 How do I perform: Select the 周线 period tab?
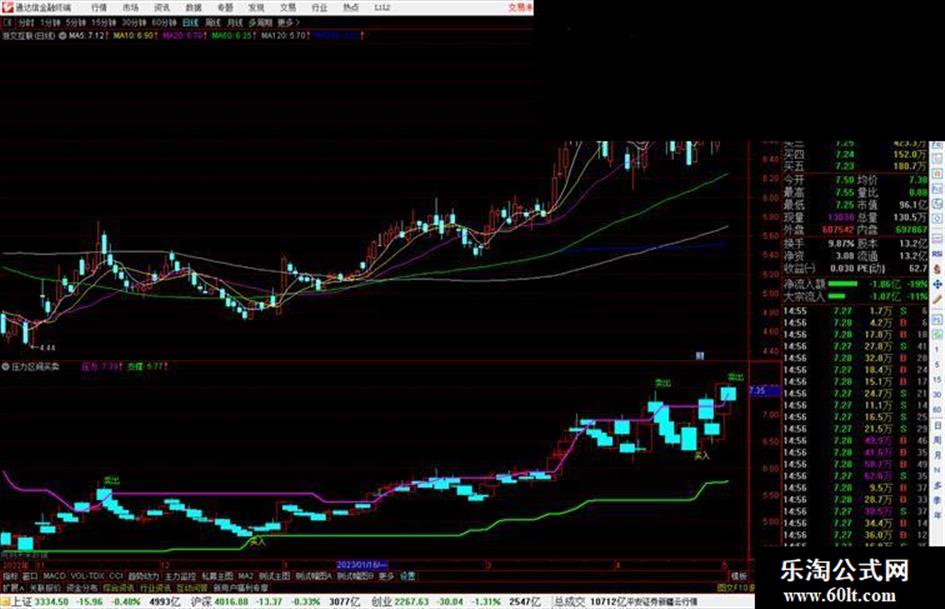point(213,22)
